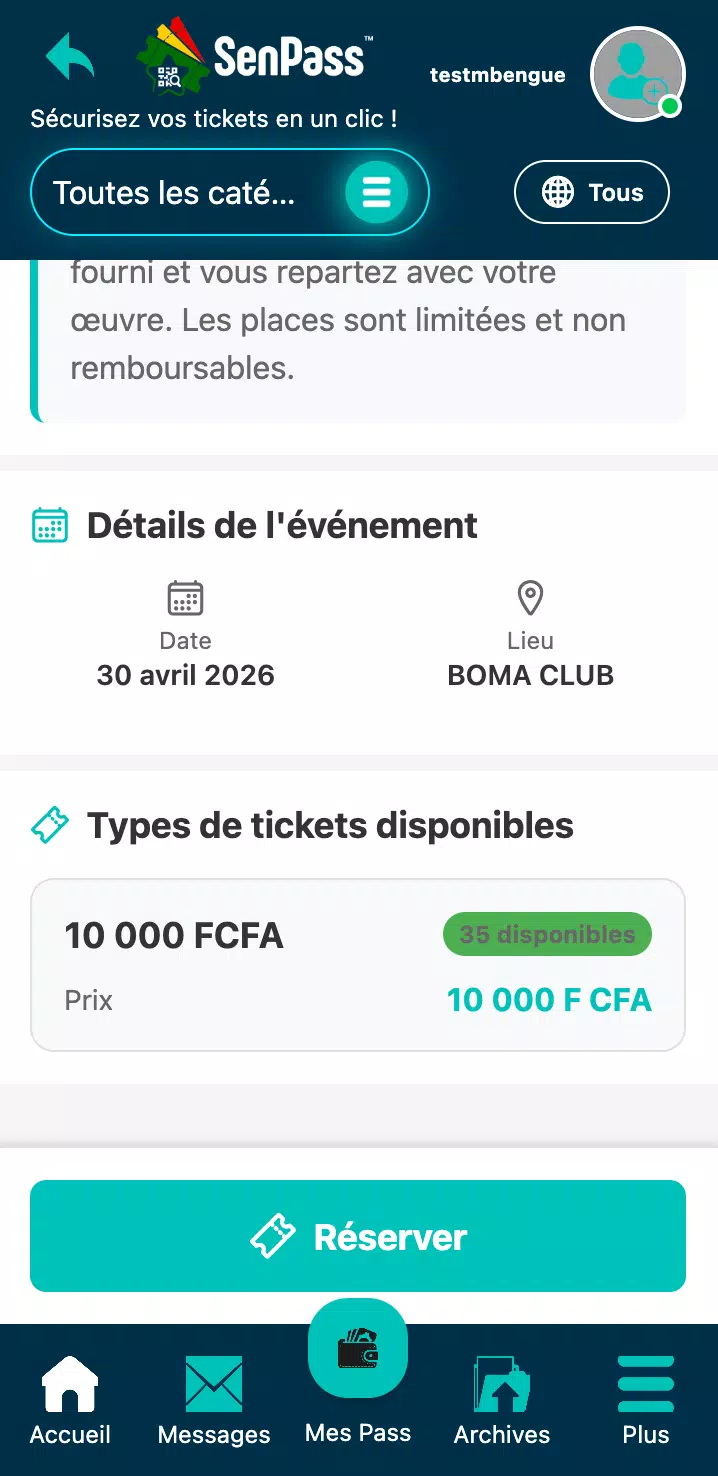Click the ticket icon beside Types de tickets
The image size is (718, 1476).
point(50,826)
